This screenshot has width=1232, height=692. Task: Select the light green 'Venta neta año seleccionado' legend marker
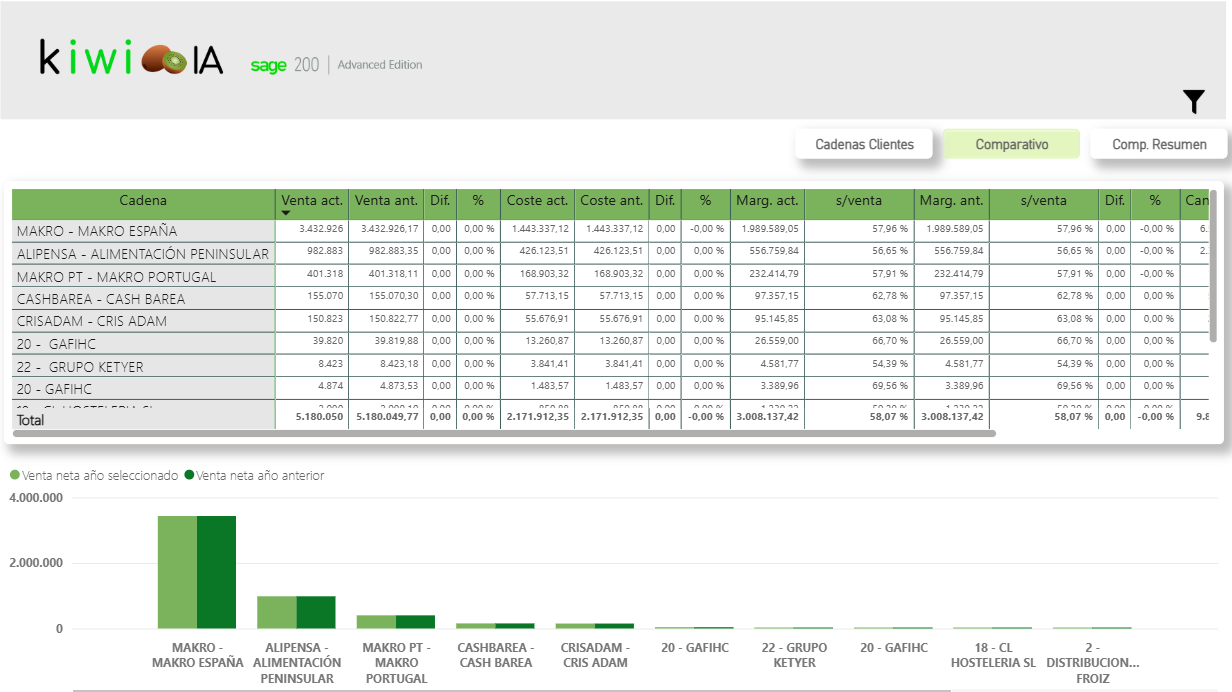point(14,476)
